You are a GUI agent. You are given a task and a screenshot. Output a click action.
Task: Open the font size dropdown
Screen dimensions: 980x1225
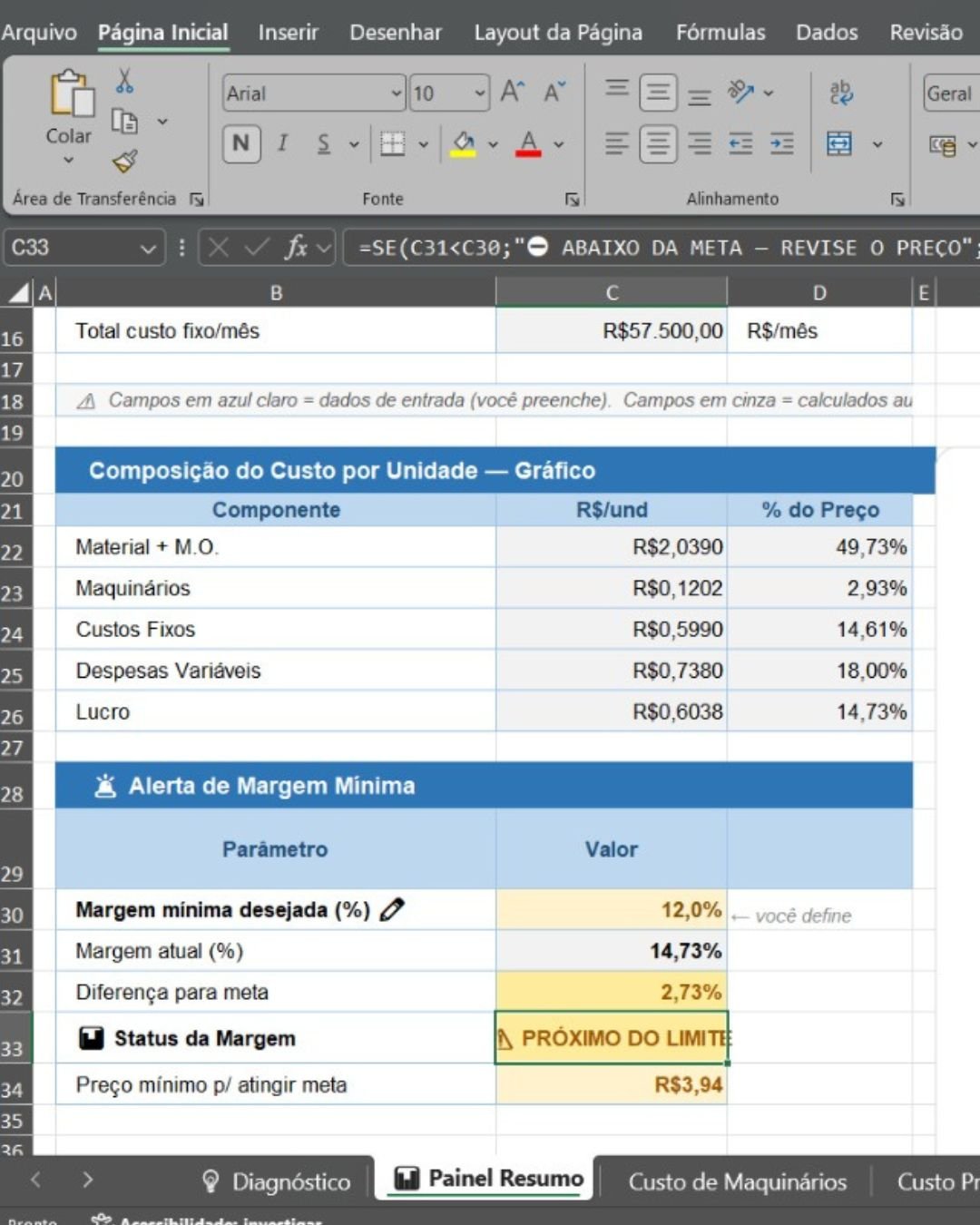(x=479, y=93)
